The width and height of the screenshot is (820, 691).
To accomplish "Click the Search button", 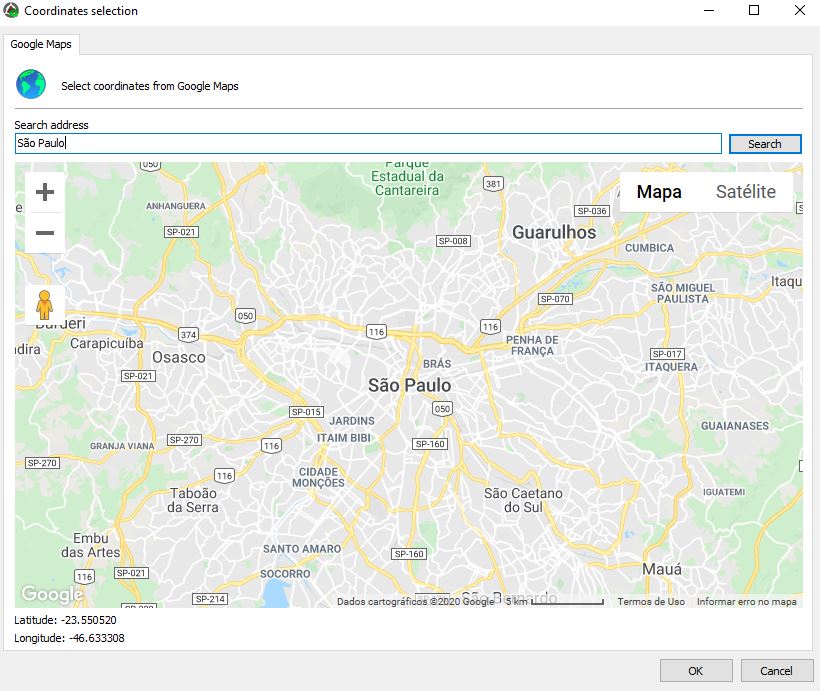I will click(765, 144).
